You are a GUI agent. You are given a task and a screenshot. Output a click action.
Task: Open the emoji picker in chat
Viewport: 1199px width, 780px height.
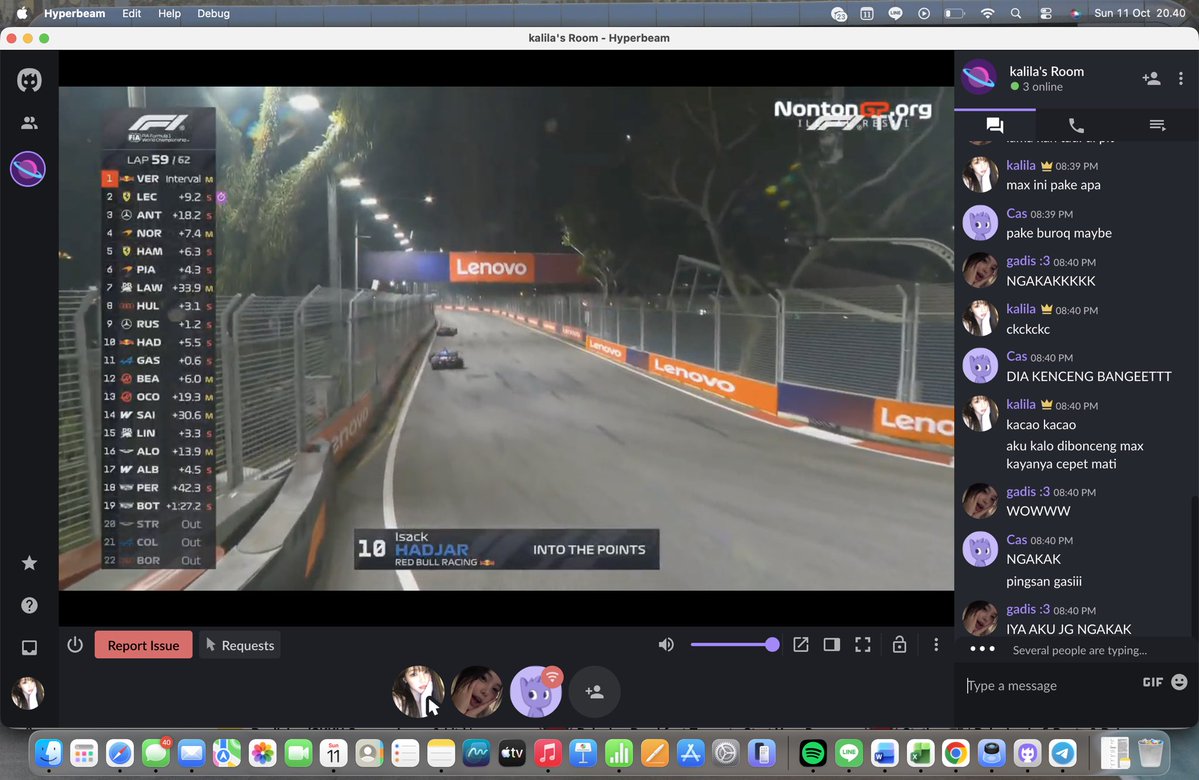[1180, 681]
